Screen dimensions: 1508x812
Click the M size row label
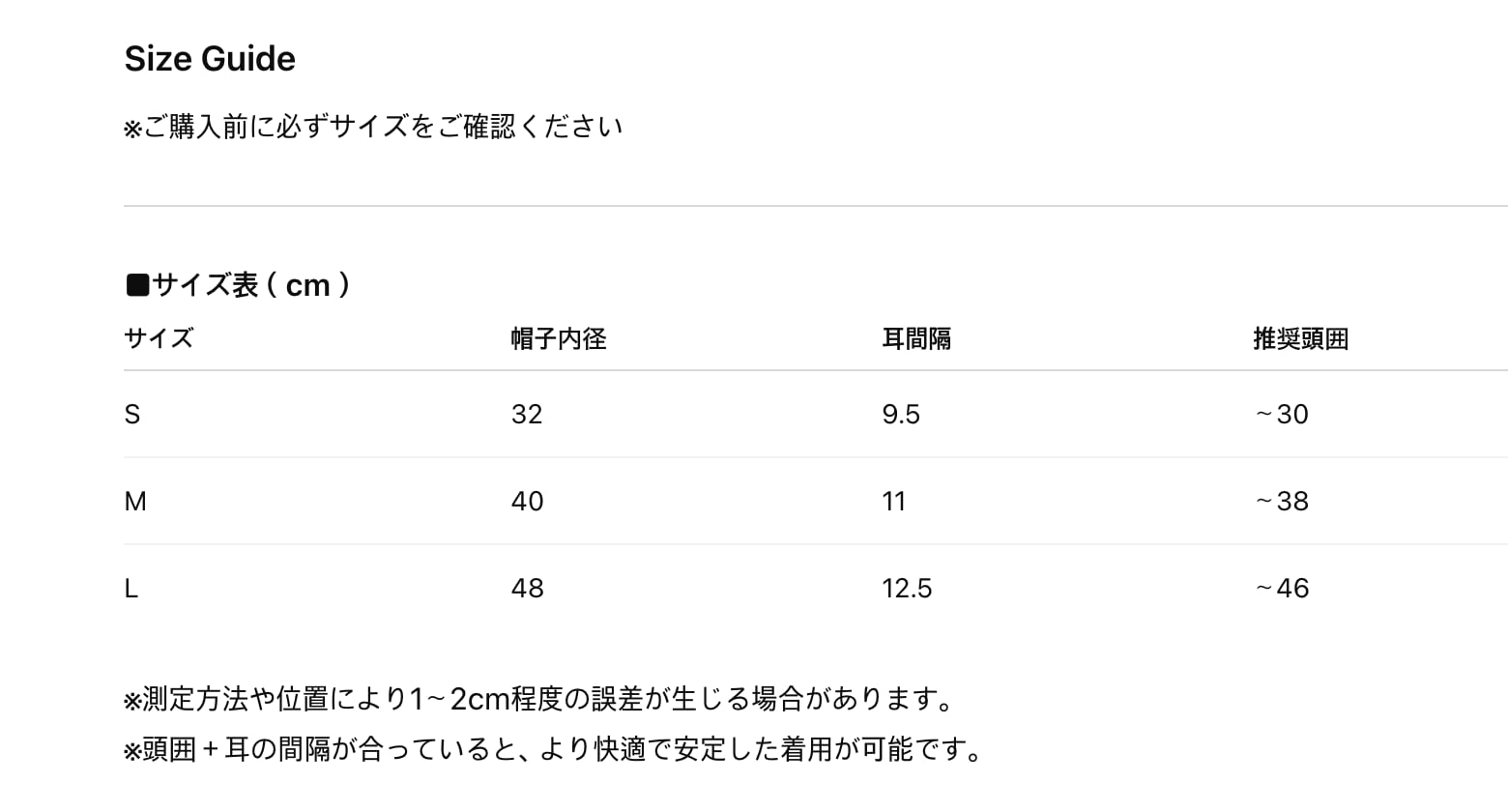point(135,502)
